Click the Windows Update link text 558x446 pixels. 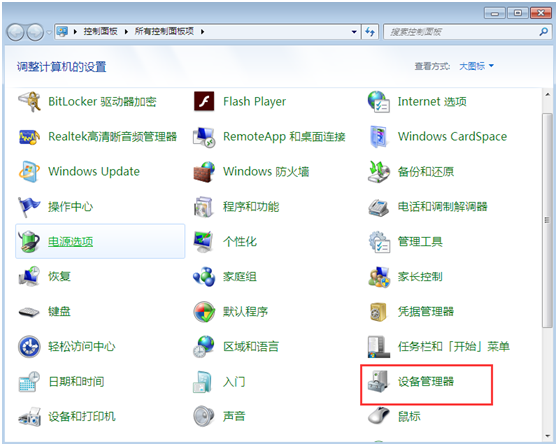pos(94,172)
